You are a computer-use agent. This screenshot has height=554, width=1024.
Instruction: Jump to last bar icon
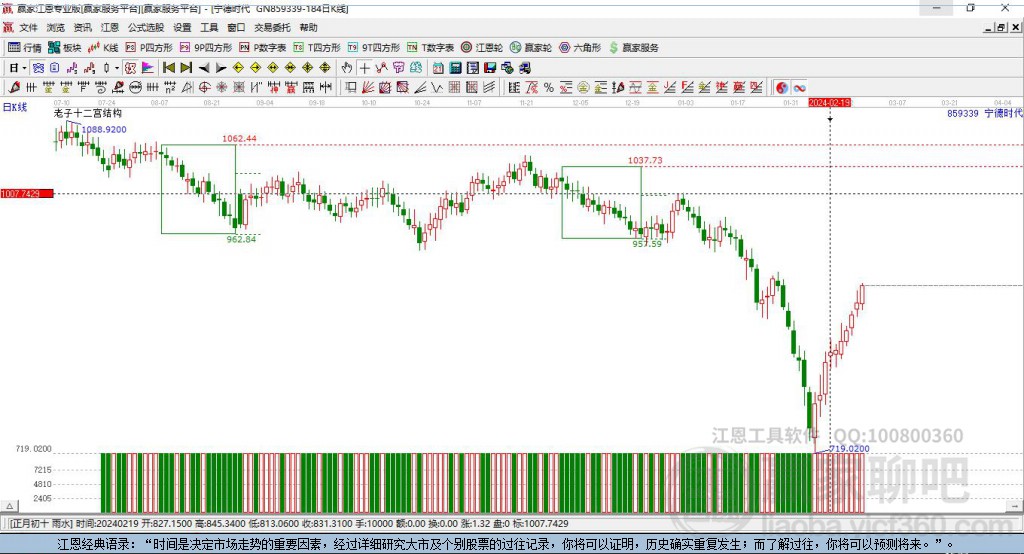186,68
